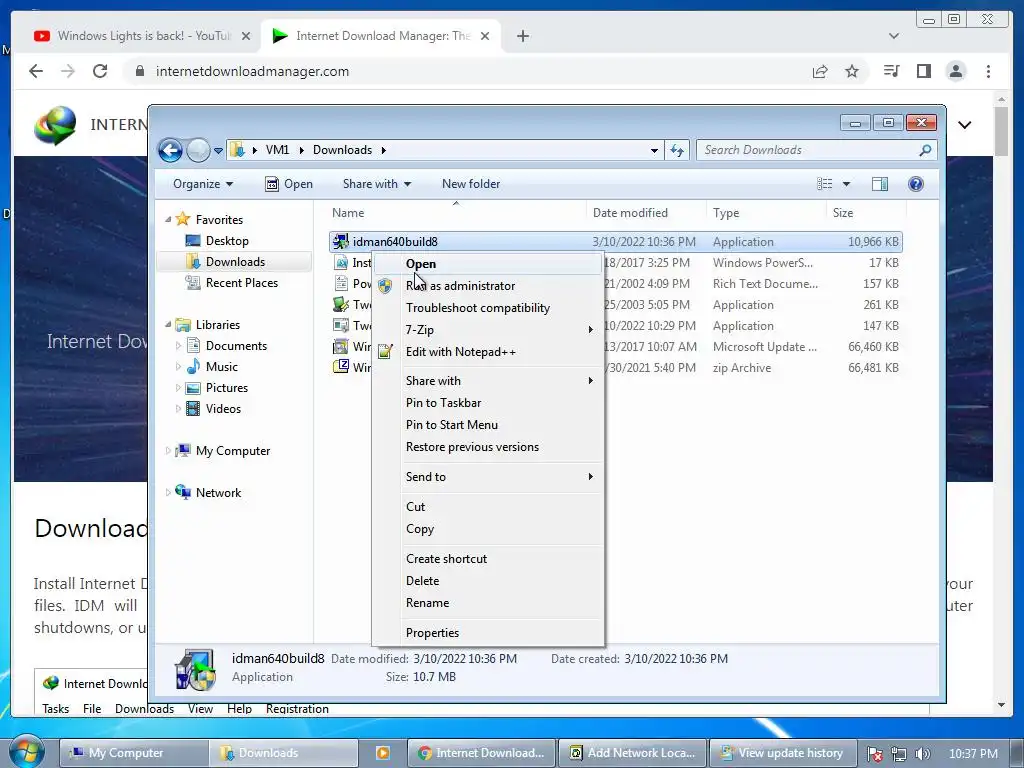Click Favorites star icon
The width and height of the screenshot is (1024, 768).
[x=183, y=219]
